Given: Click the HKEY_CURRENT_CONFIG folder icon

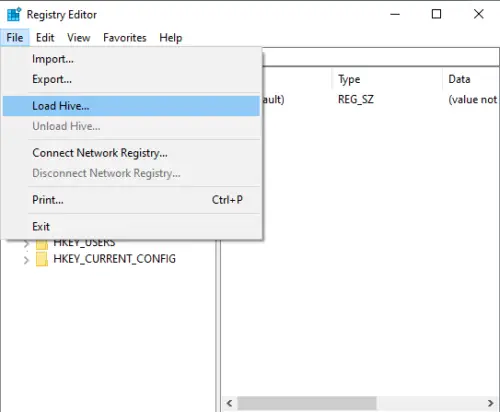Looking at the screenshot, I should point(42,259).
